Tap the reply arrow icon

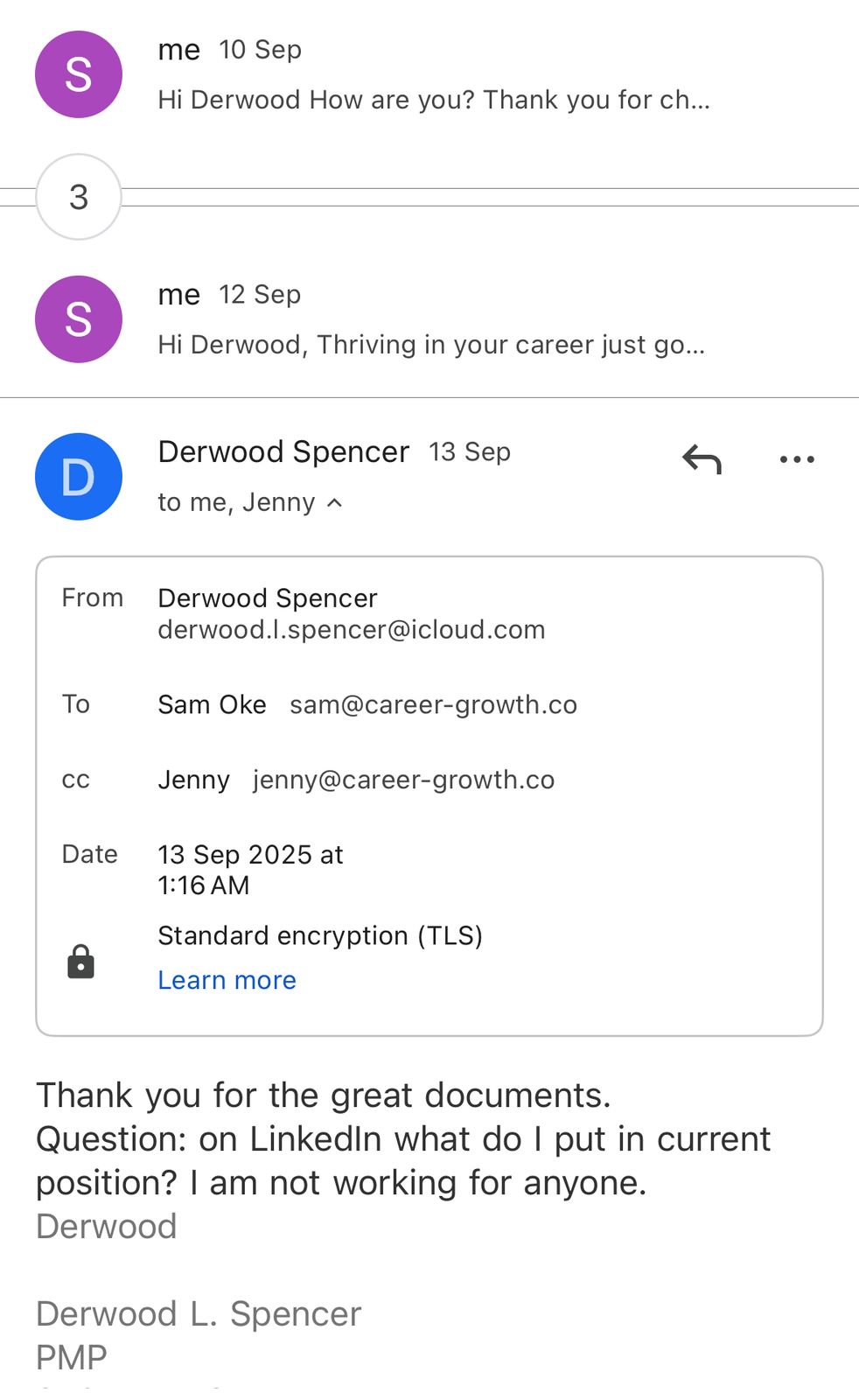(x=702, y=458)
